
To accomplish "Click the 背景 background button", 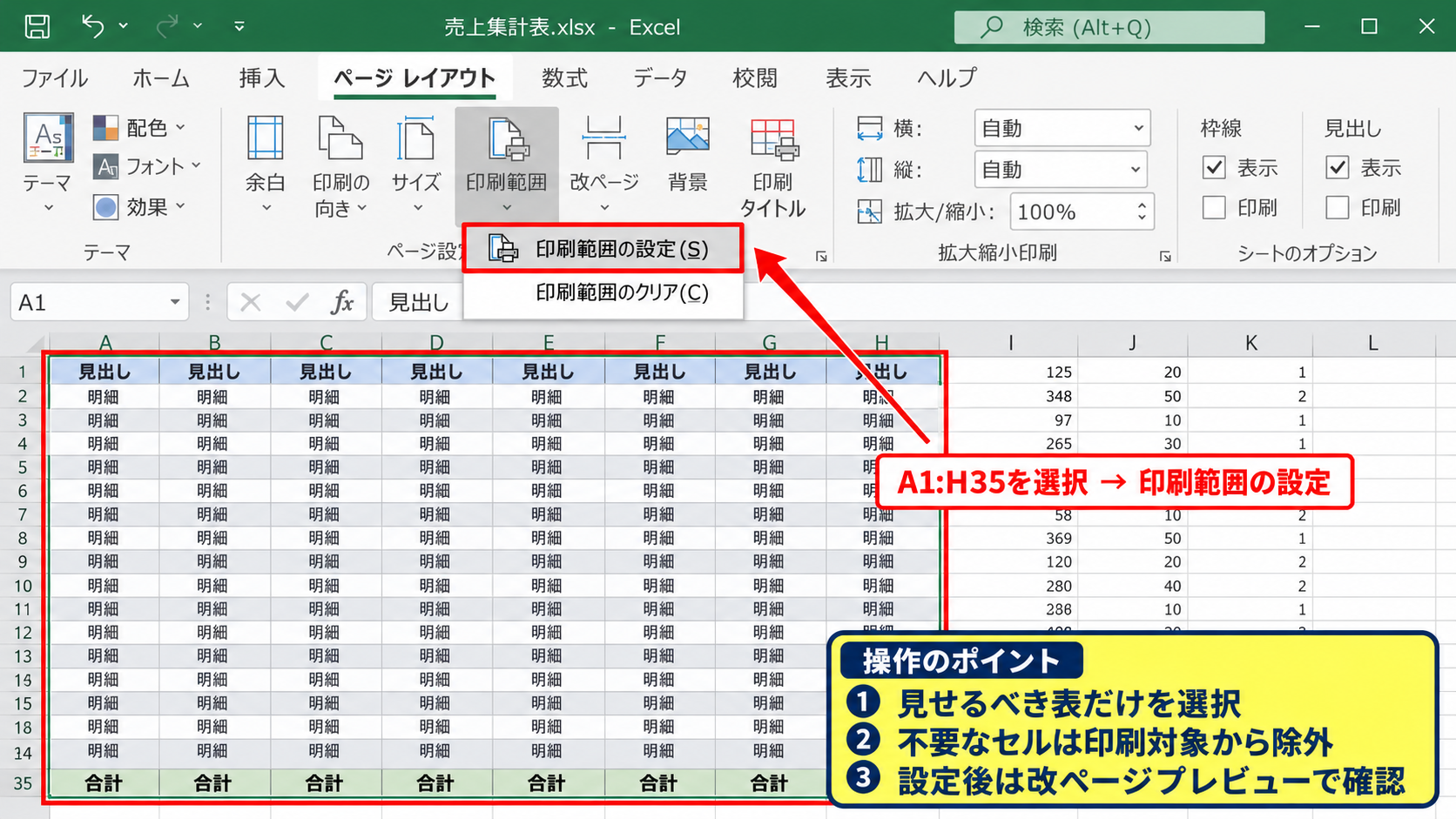I will tap(687, 155).
